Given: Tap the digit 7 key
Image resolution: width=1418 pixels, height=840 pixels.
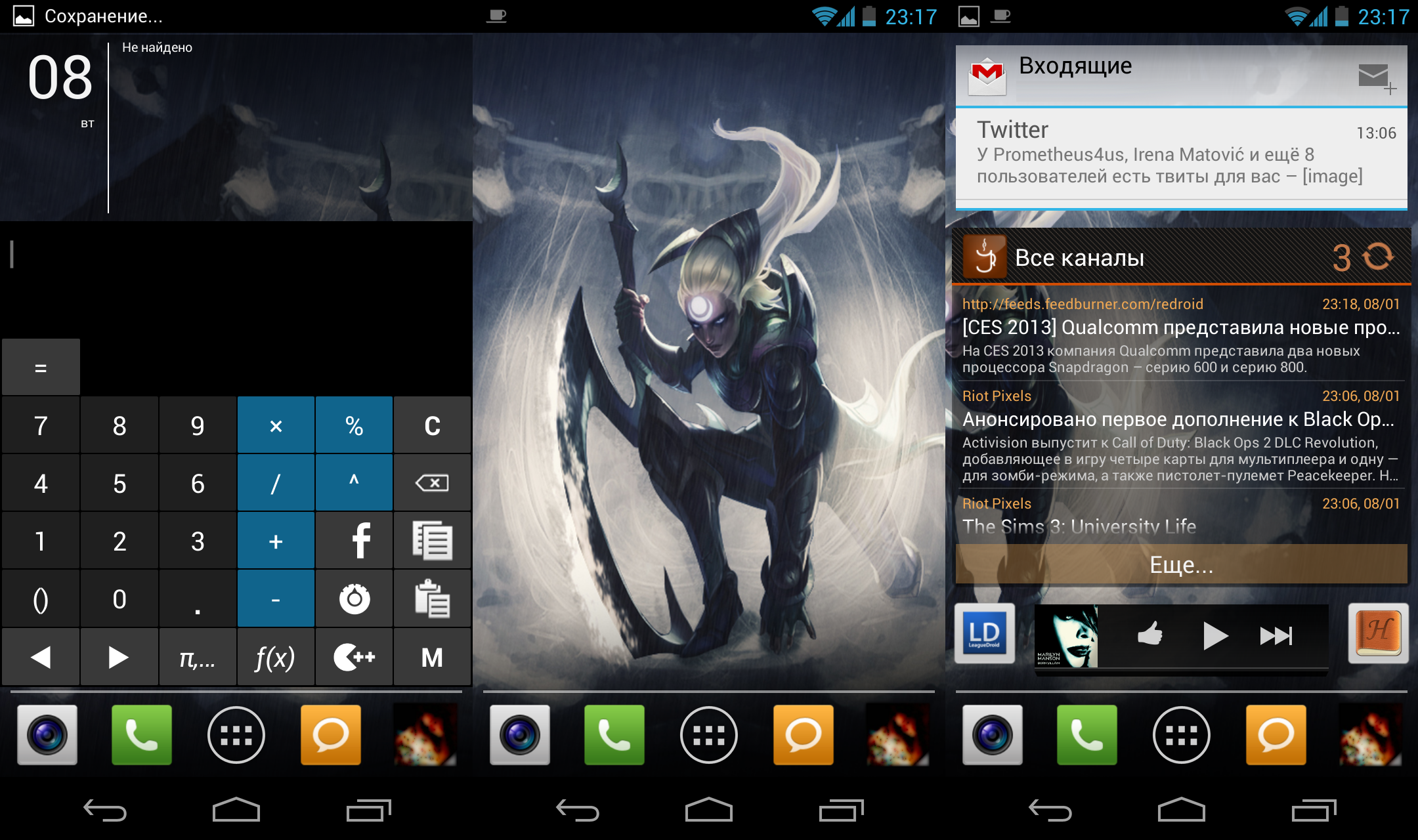Looking at the screenshot, I should pyautogui.click(x=41, y=425).
